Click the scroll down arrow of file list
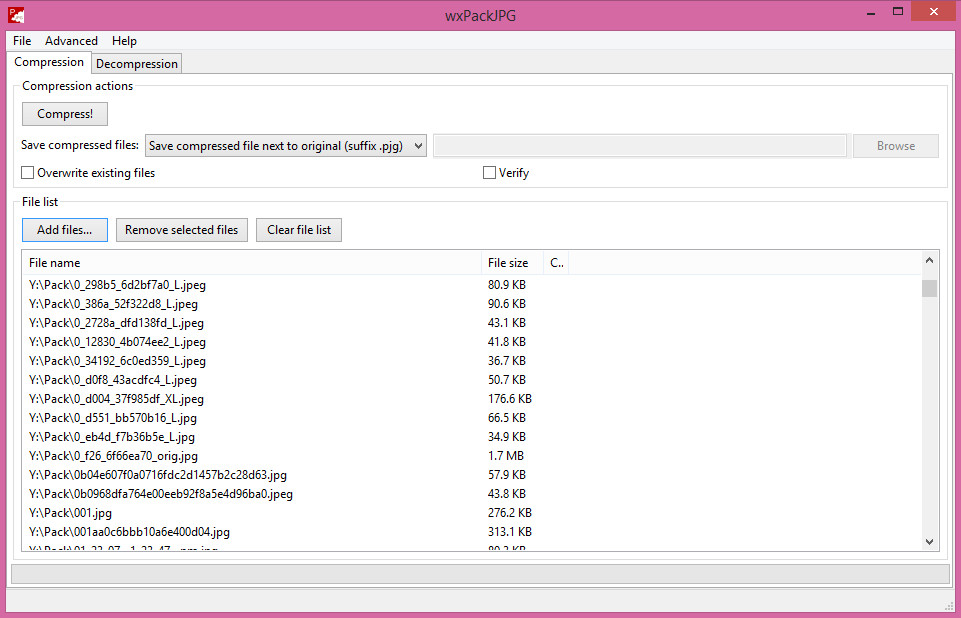The width and height of the screenshot is (961, 618). pyautogui.click(x=930, y=541)
